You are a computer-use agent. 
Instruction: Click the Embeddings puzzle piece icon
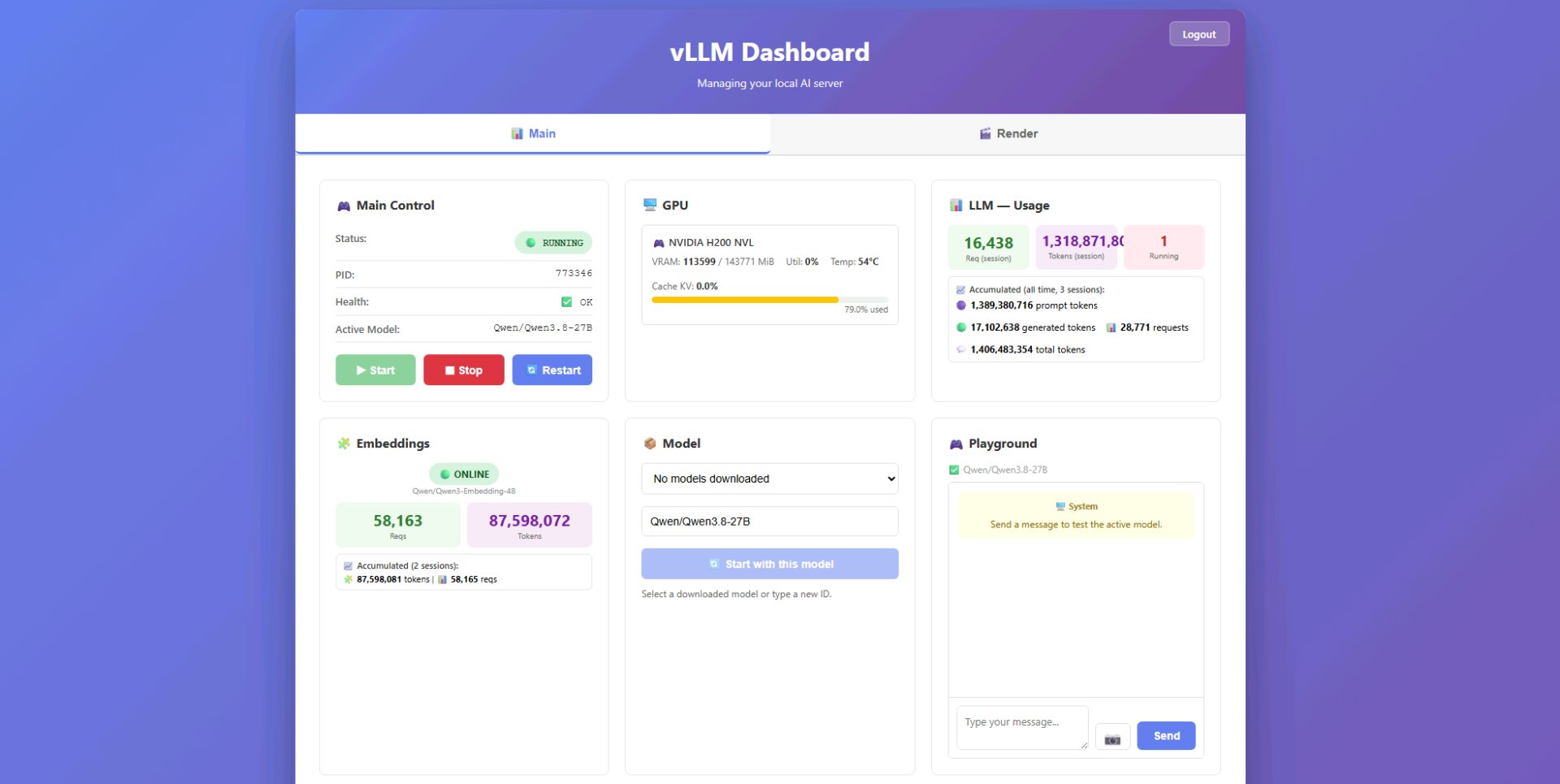tap(344, 444)
